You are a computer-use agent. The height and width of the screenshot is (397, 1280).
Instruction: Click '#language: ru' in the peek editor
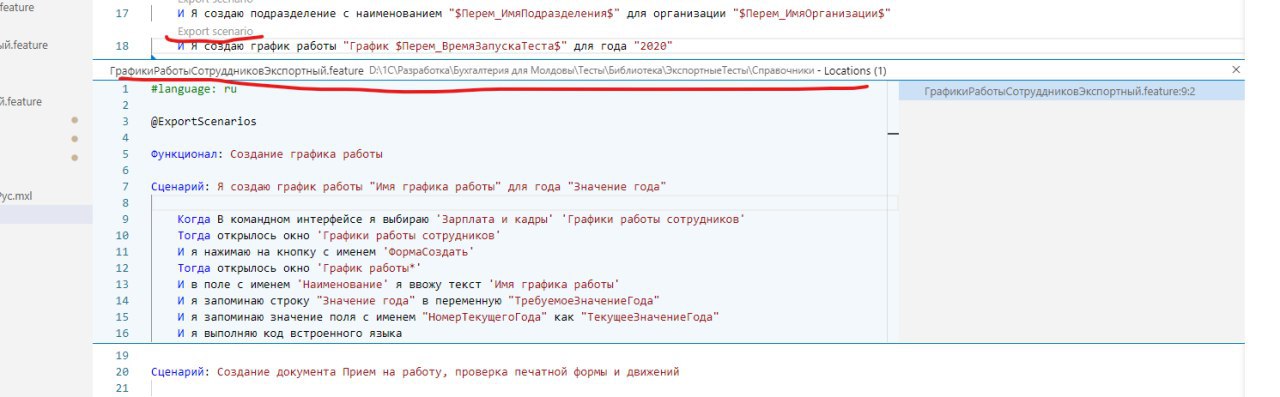pyautogui.click(x=193, y=89)
